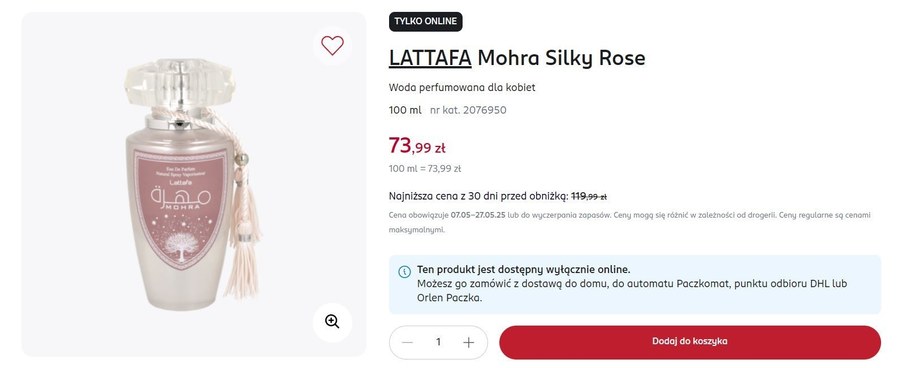This screenshot has width=915, height=368.
Task: Open the LATTAFA brand link
Action: [x=430, y=58]
